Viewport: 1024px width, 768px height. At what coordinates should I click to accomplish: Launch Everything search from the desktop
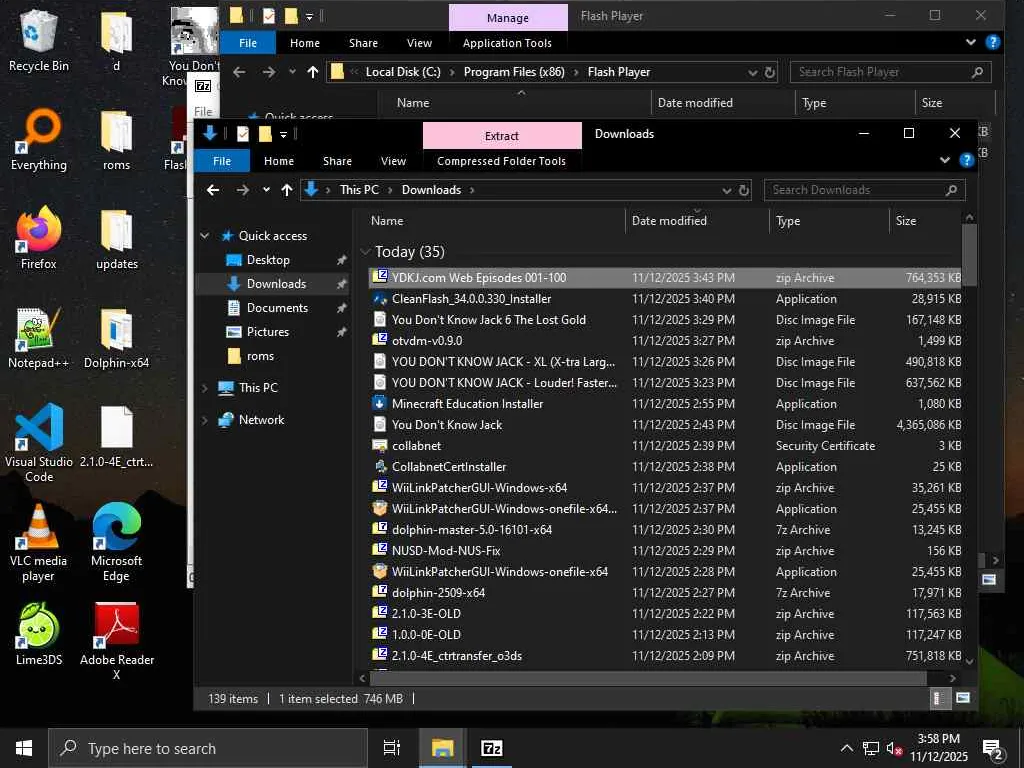[39, 140]
